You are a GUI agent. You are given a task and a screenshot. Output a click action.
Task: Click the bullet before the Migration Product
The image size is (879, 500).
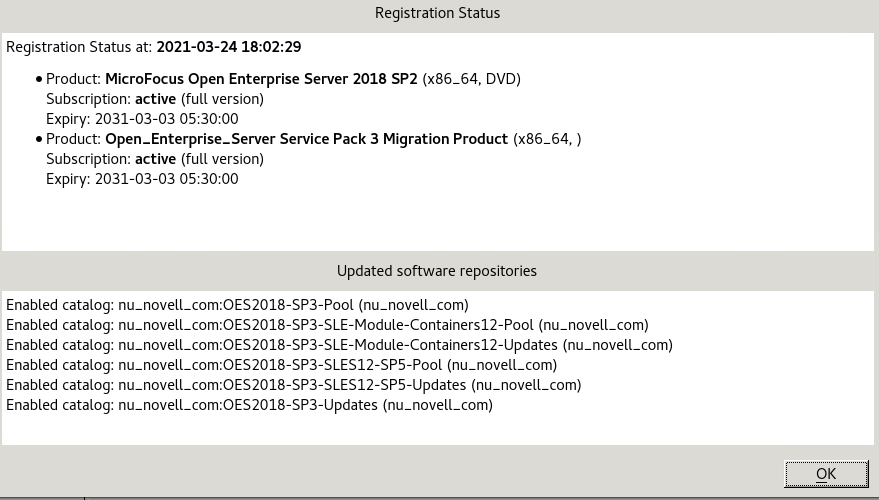click(39, 139)
